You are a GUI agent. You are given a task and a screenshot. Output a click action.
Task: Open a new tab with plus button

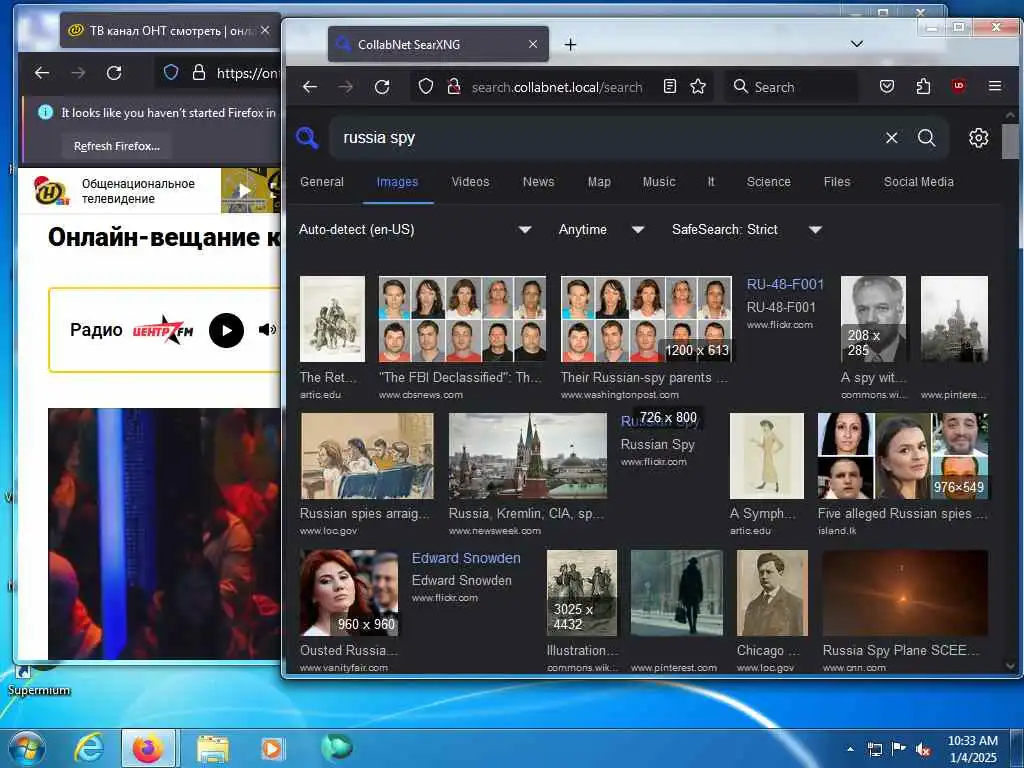(x=570, y=44)
